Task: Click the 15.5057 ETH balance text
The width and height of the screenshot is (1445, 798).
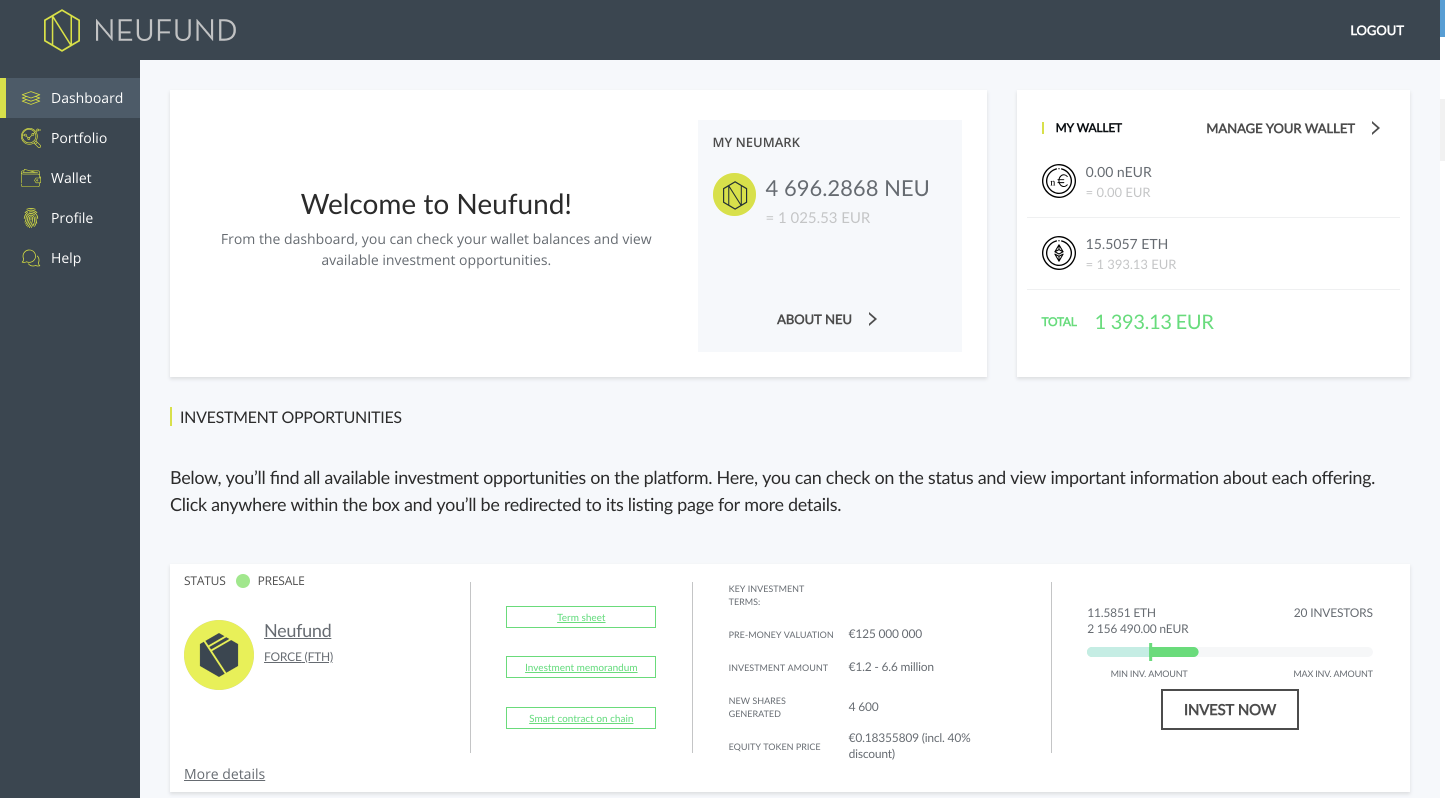Action: [1126, 244]
